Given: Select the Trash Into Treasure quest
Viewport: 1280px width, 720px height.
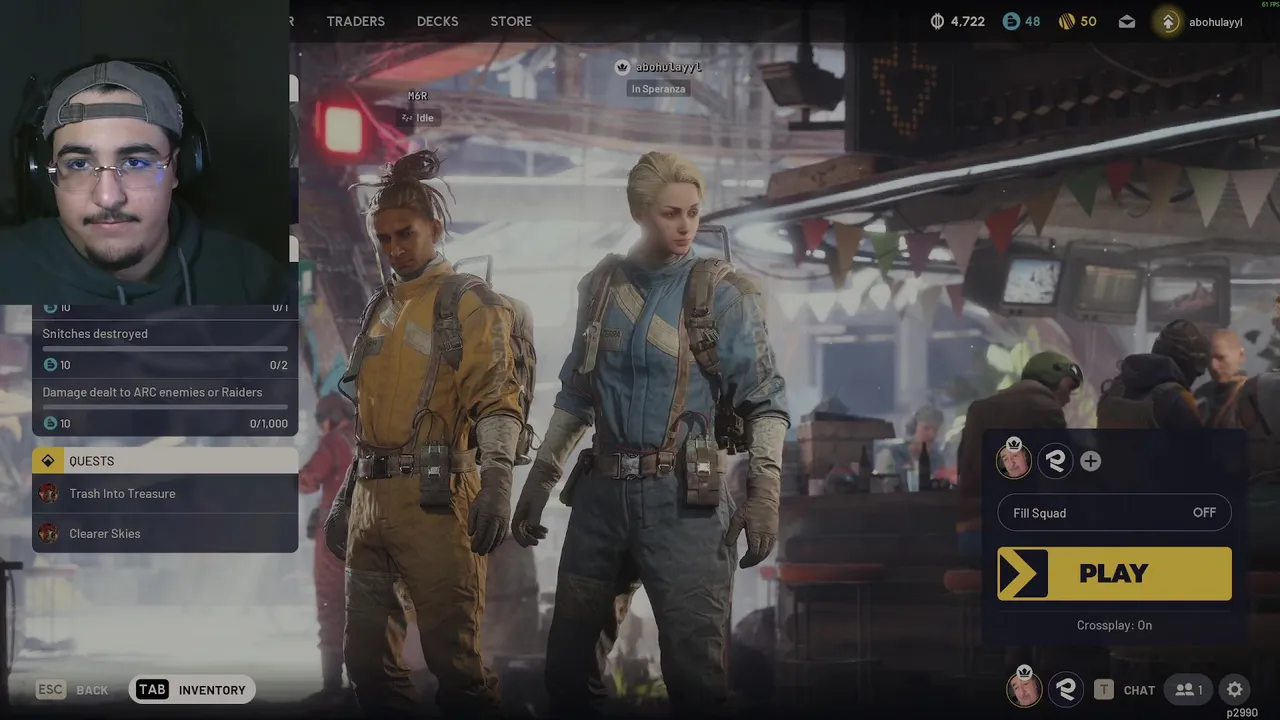Looking at the screenshot, I should click(165, 494).
